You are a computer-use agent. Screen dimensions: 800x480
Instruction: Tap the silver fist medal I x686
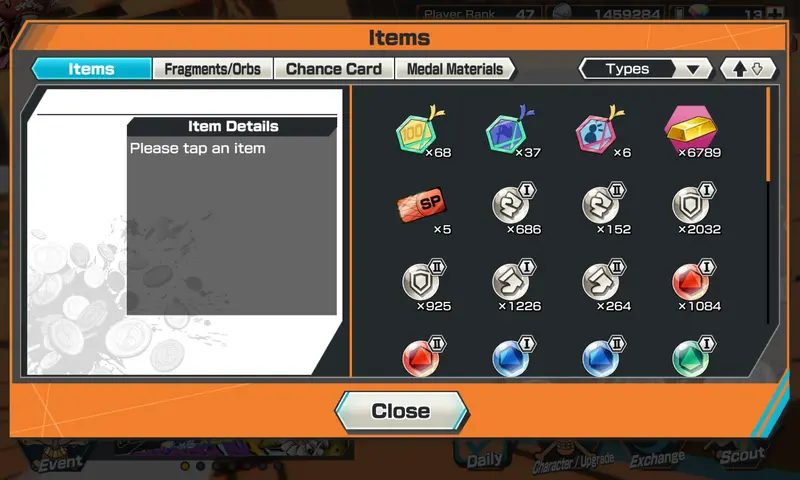(514, 208)
